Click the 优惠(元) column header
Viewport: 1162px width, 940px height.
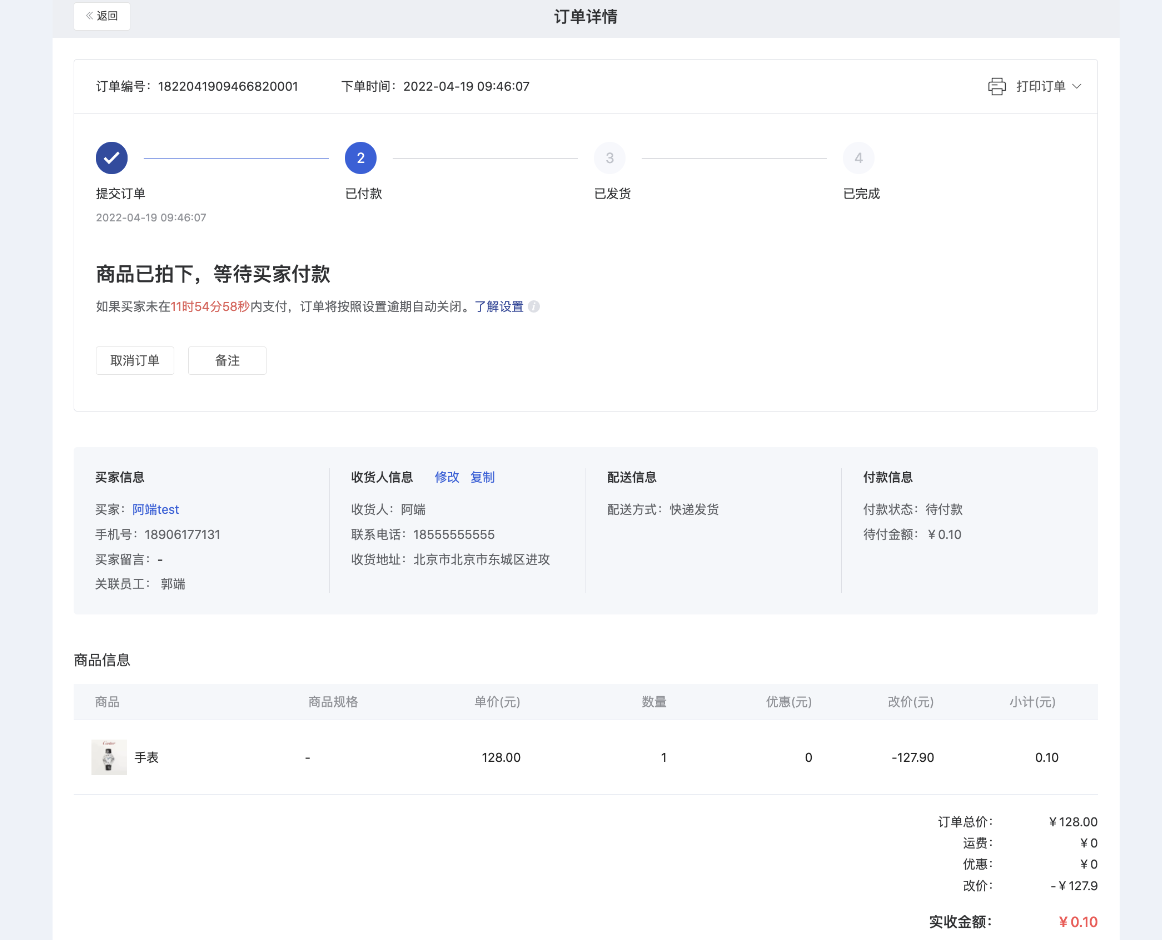point(789,702)
